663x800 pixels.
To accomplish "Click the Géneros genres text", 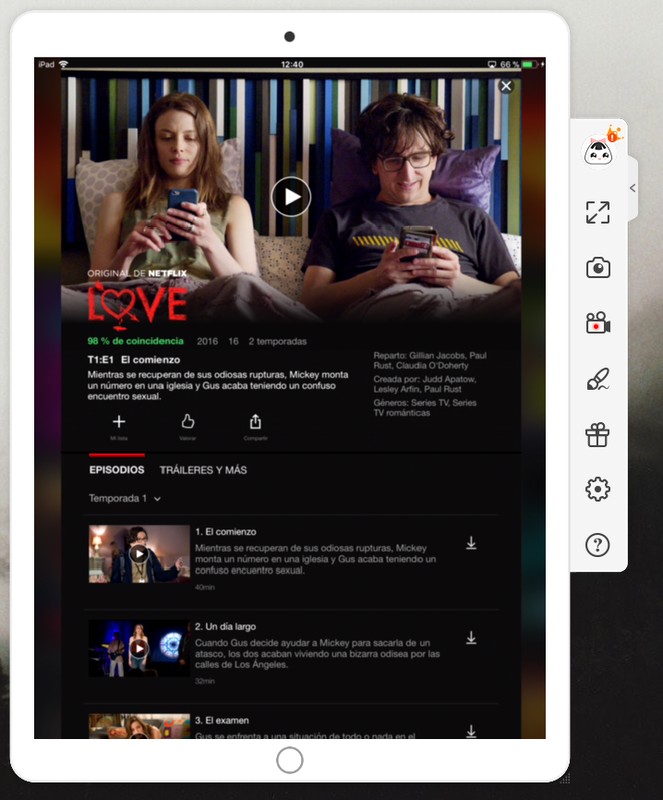I will (x=425, y=408).
